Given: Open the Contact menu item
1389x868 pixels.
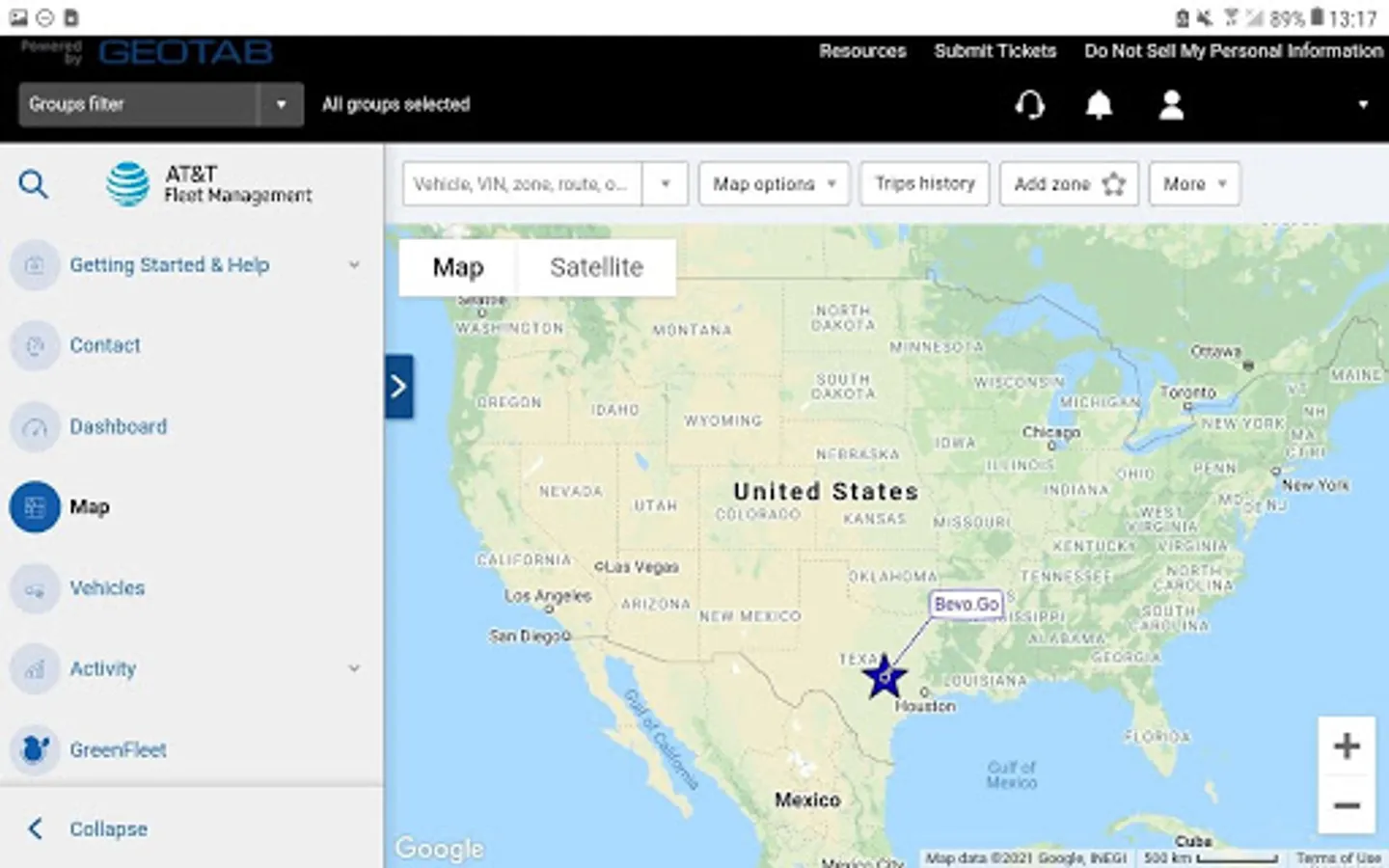Looking at the screenshot, I should point(104,345).
